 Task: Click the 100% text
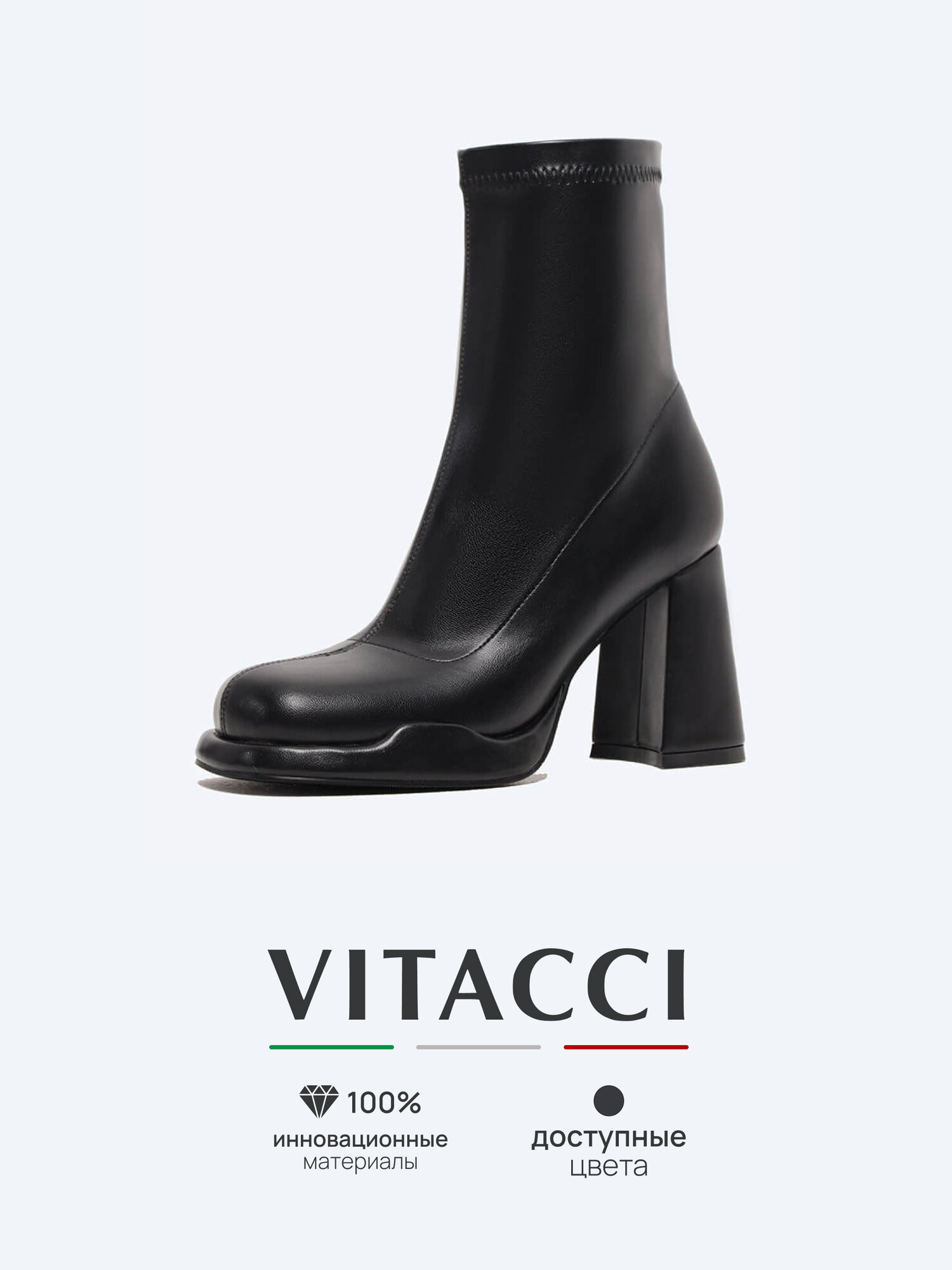click(x=384, y=1103)
